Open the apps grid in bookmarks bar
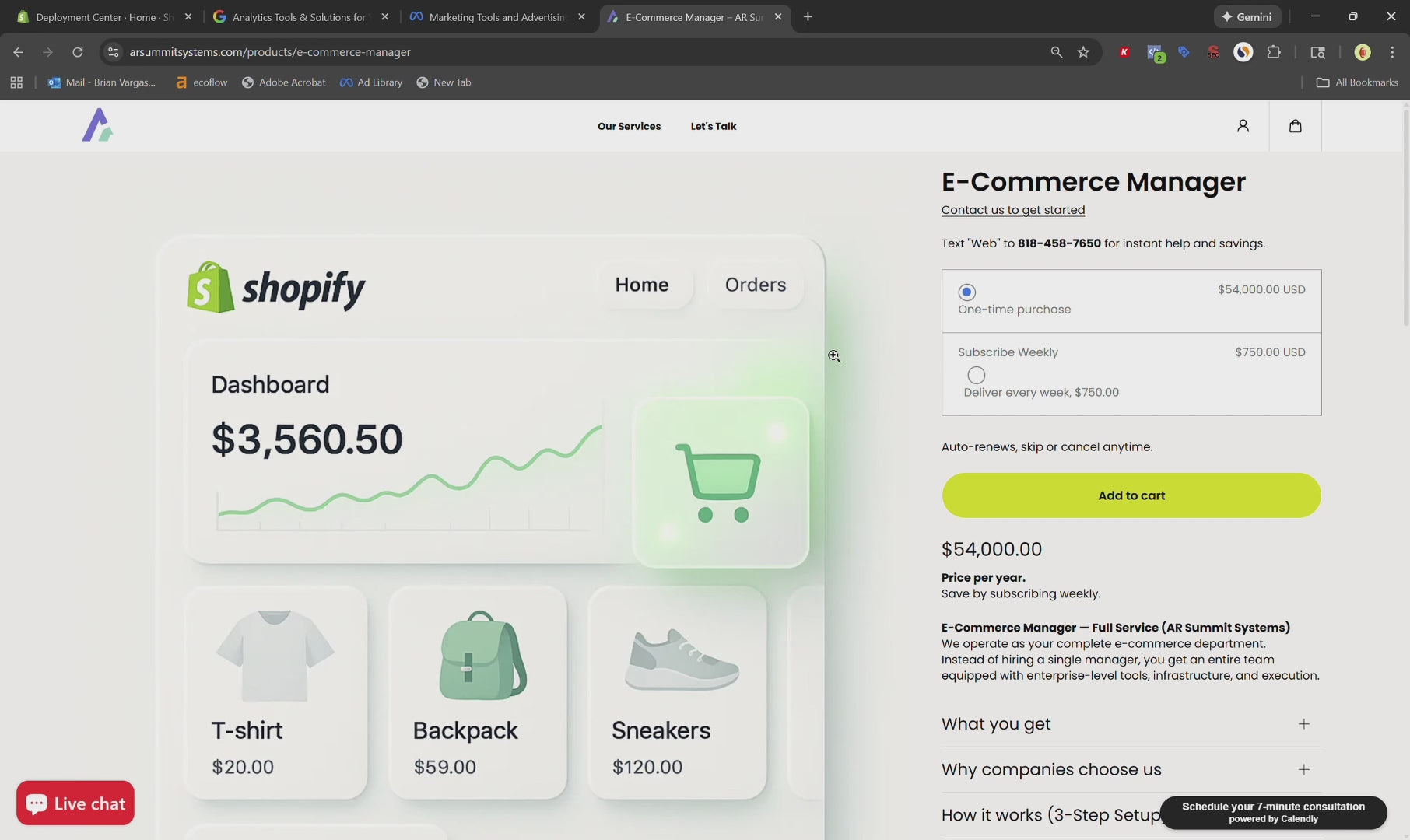The width and height of the screenshot is (1410, 840). [x=16, y=82]
